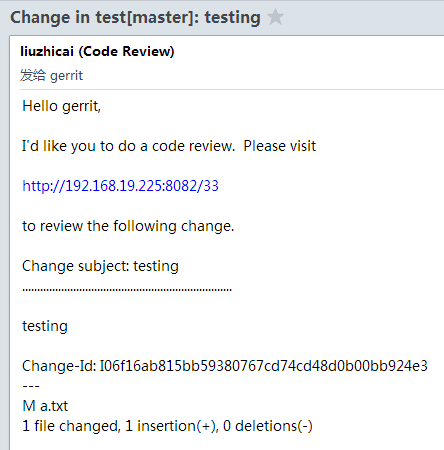444x450 pixels.
Task: Open the http://192.168.19.225:8082/33 review link
Action: (120, 186)
